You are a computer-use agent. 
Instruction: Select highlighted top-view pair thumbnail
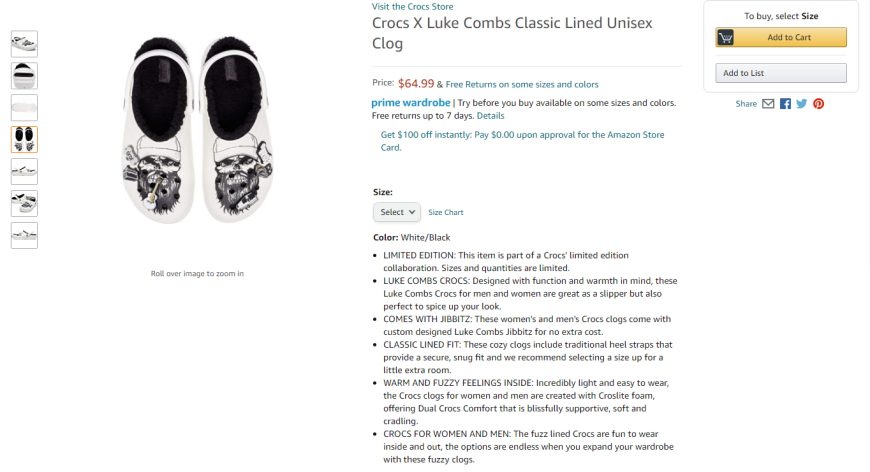pyautogui.click(x=24, y=140)
